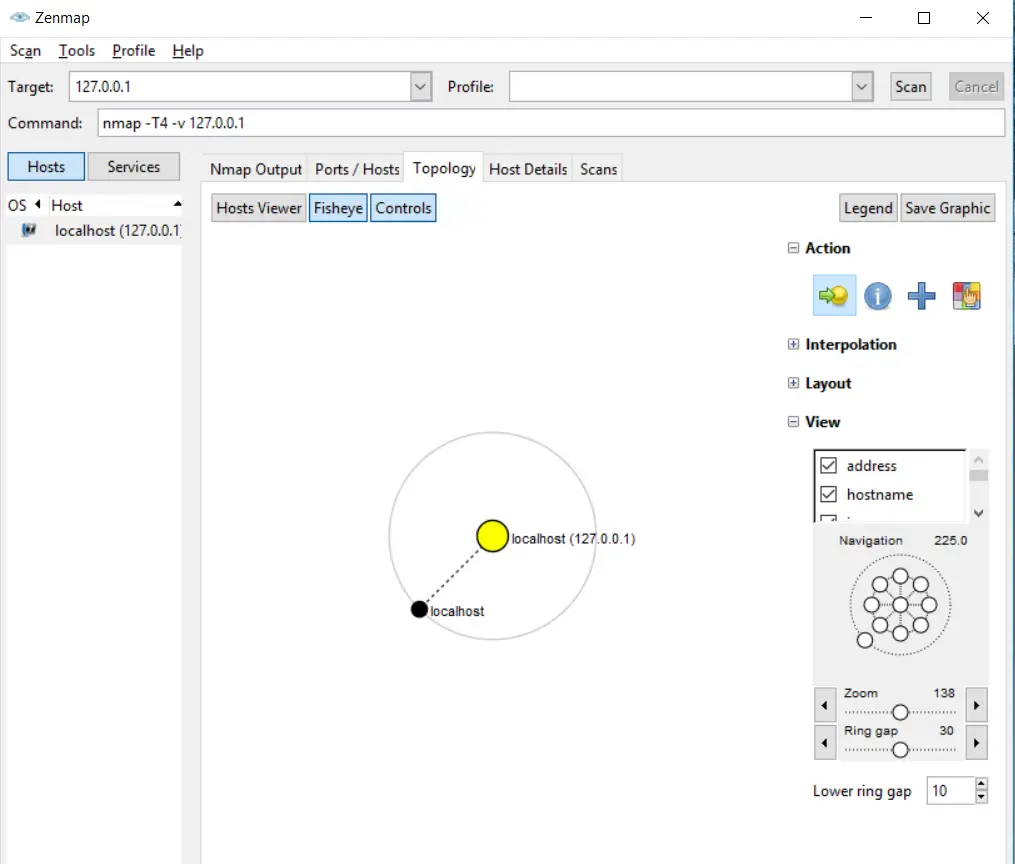Select the Change focus action icon

pyautogui.click(x=834, y=296)
